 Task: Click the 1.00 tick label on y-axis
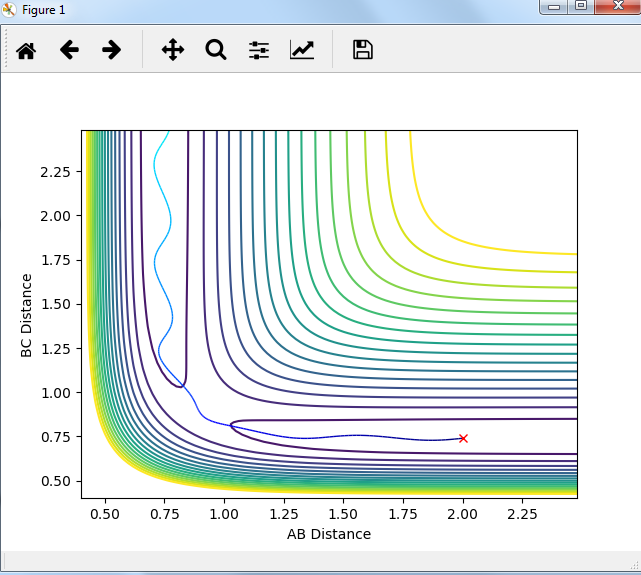click(x=55, y=393)
